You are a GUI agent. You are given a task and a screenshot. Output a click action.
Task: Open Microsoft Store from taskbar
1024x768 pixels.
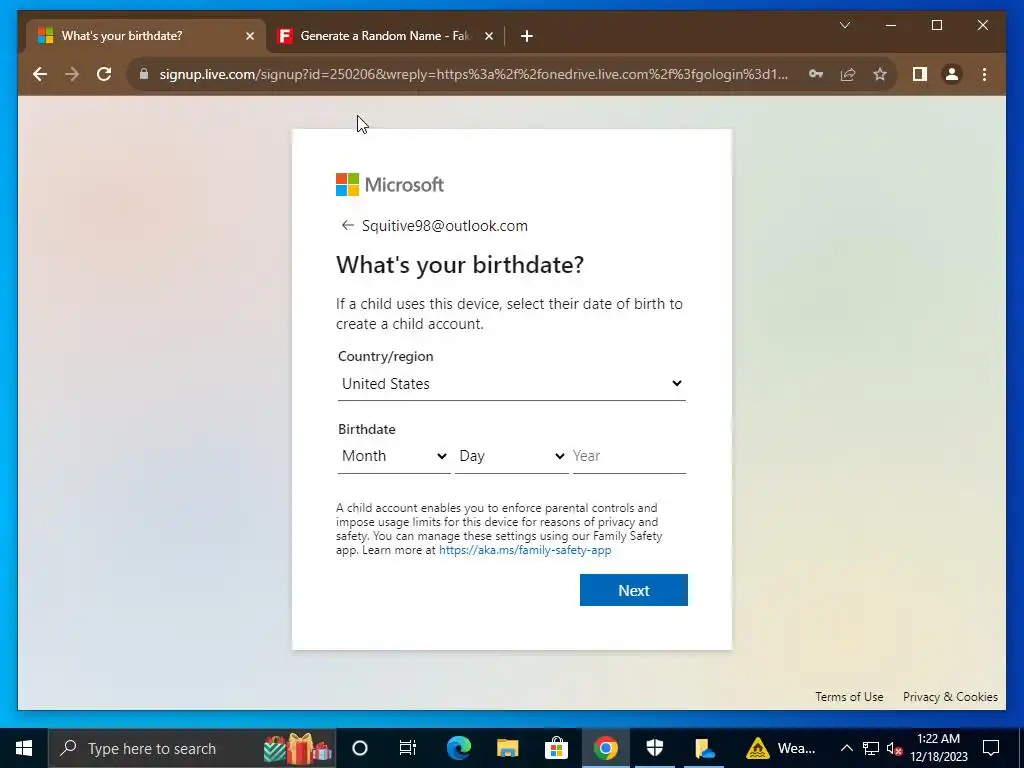556,748
